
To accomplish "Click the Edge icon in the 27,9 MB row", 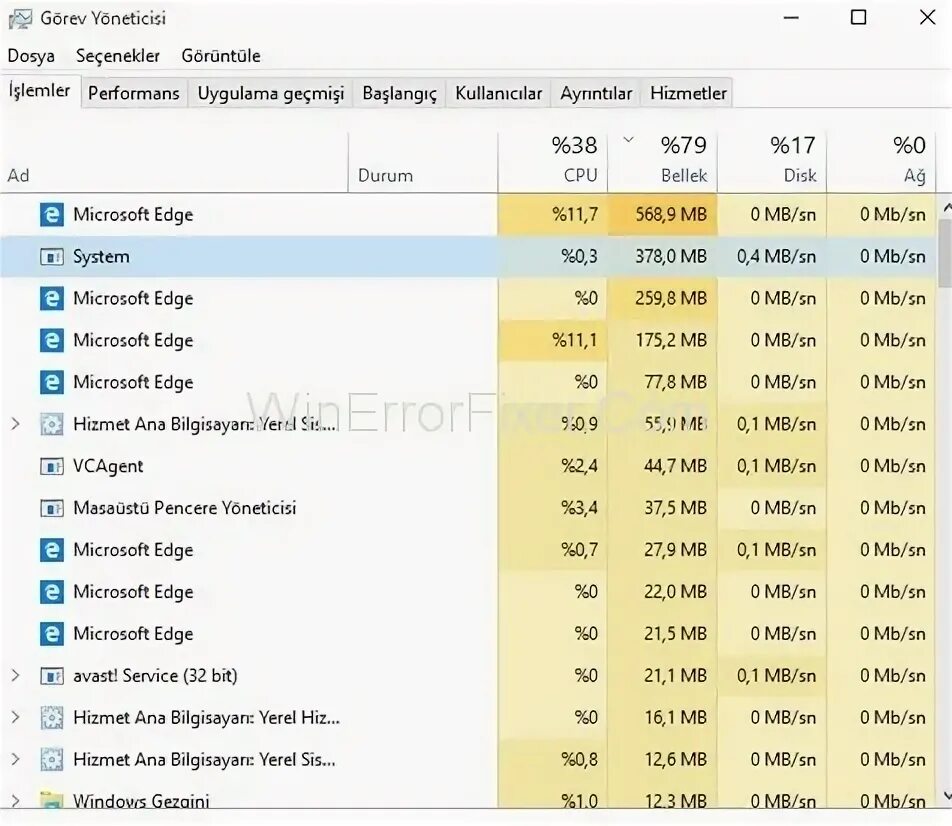I will tap(52, 550).
